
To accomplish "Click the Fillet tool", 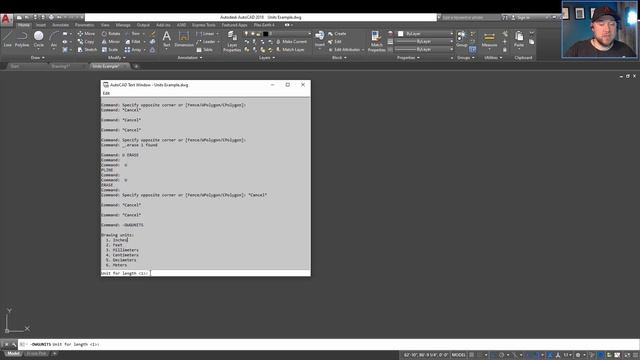I will tap(133, 42).
